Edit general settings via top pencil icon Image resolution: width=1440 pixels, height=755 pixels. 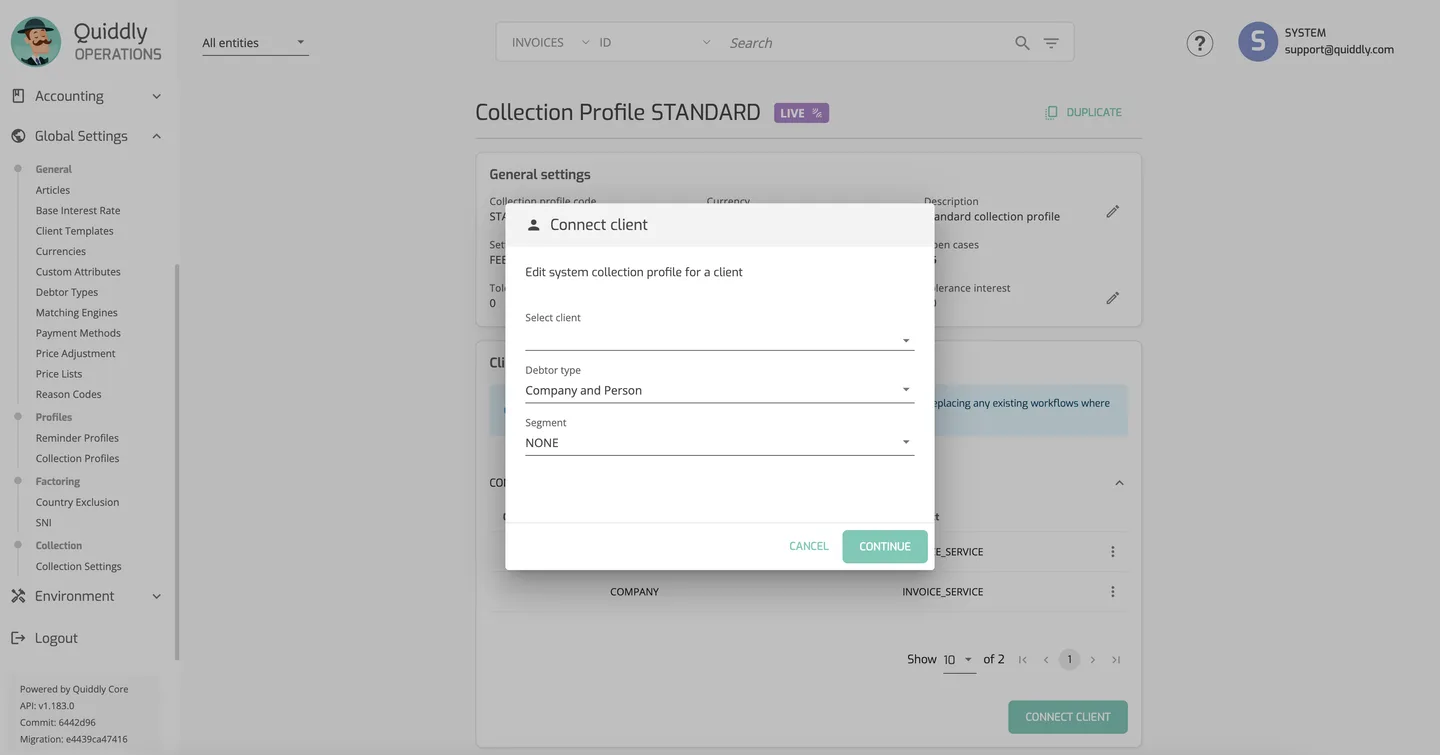1112,212
